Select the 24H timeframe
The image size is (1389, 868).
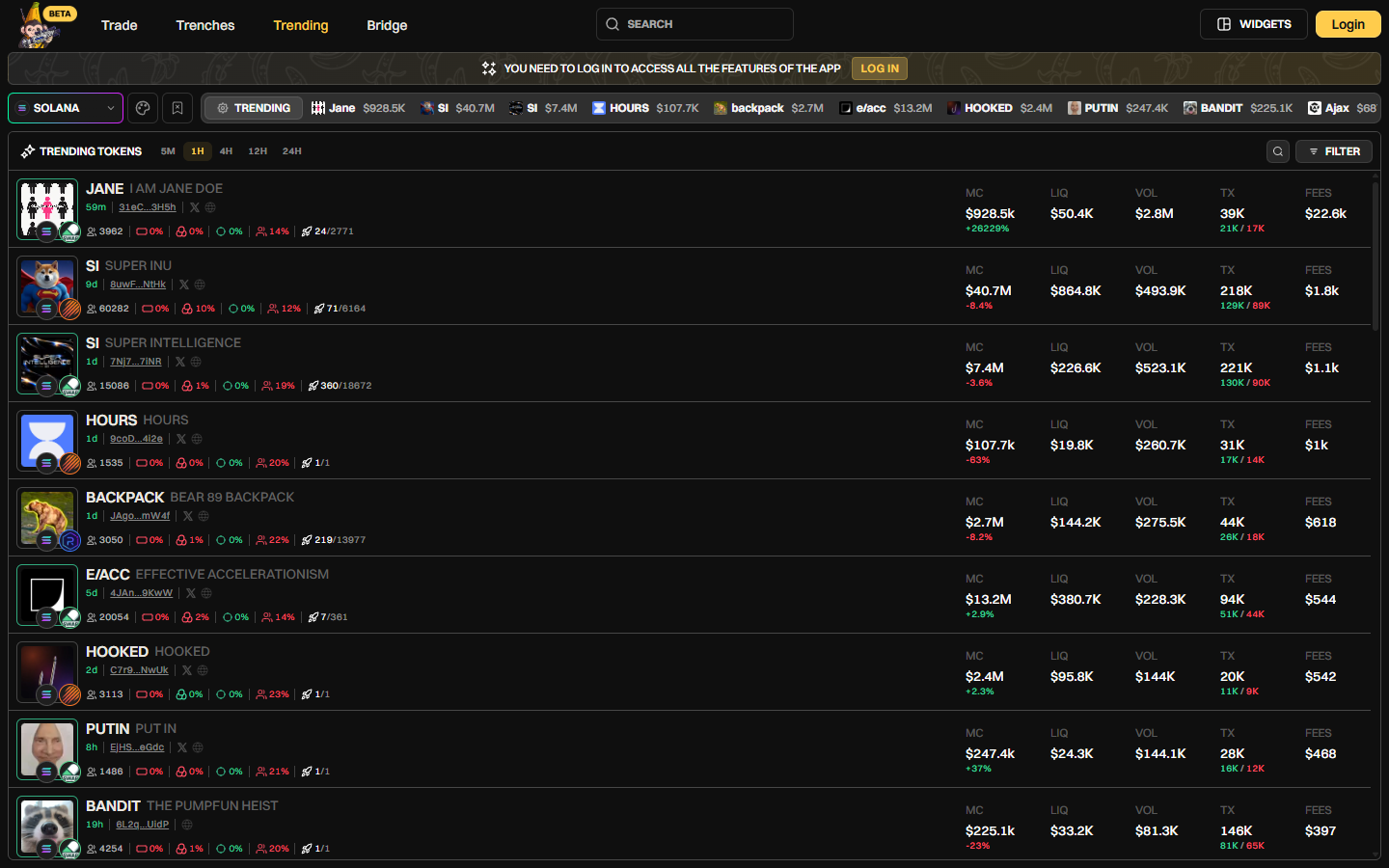pyautogui.click(x=292, y=151)
